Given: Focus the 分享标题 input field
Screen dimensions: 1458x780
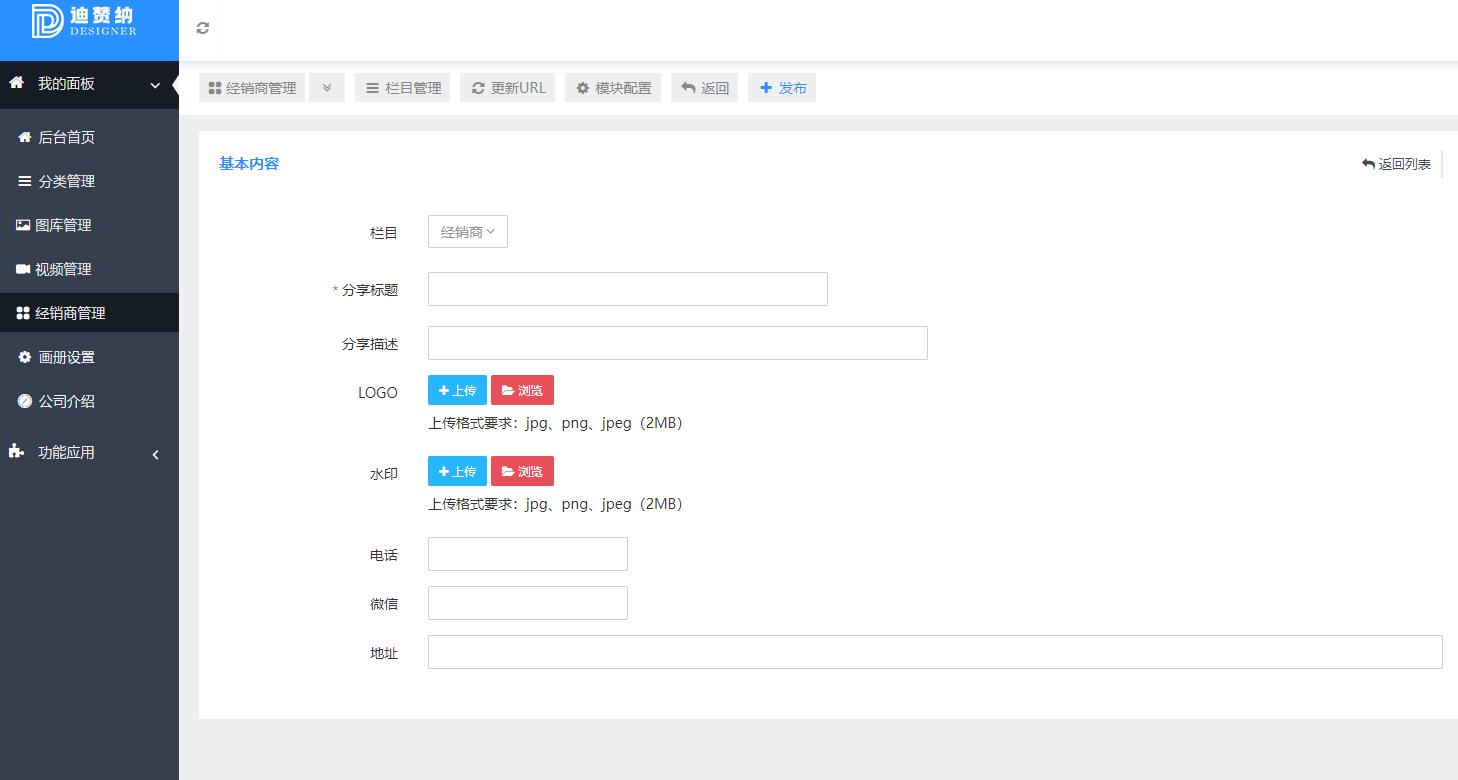Looking at the screenshot, I should (x=627, y=289).
